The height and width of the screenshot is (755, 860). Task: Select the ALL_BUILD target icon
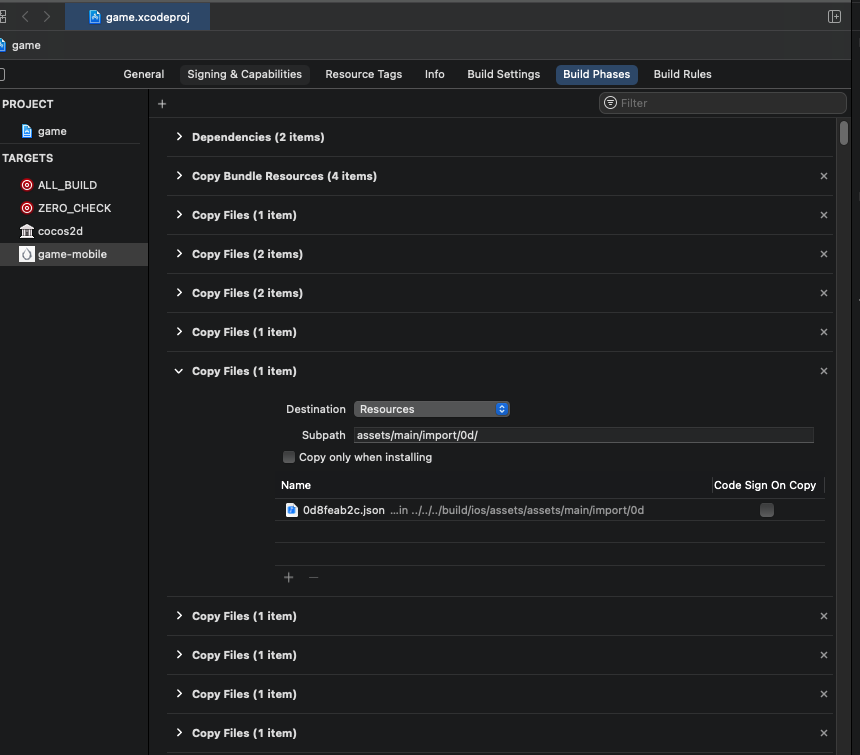[x=27, y=185]
